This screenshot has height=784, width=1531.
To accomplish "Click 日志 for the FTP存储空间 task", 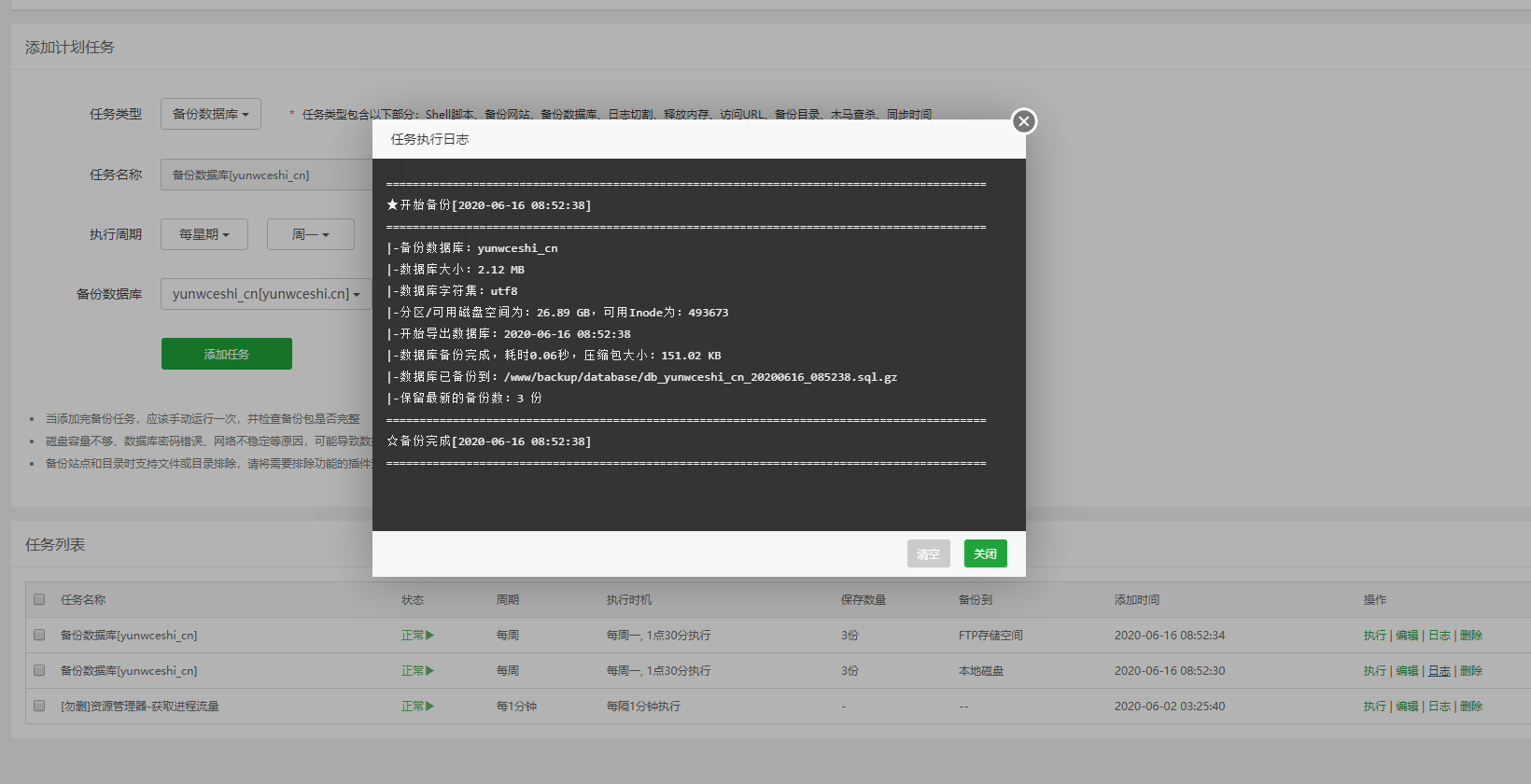I will tap(1440, 636).
